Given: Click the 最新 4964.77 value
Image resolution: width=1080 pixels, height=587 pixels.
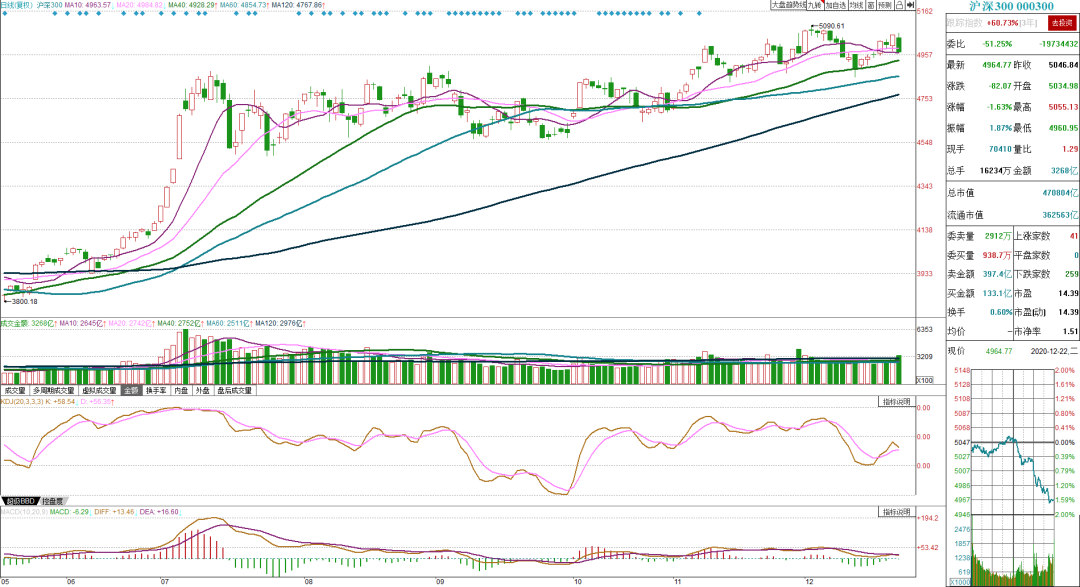Looking at the screenshot, I should coord(997,65).
